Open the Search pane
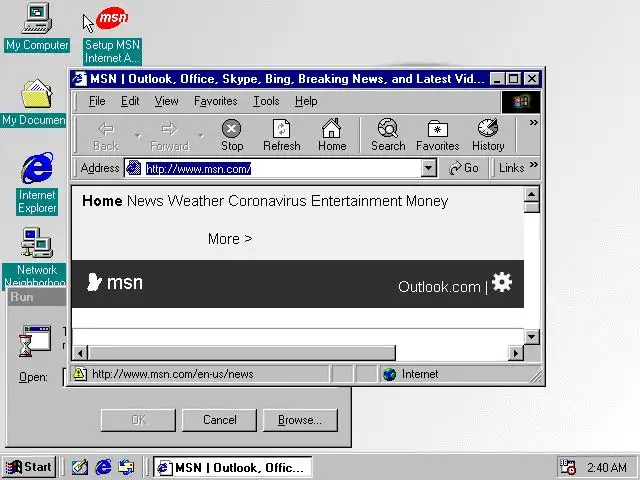 pyautogui.click(x=388, y=136)
